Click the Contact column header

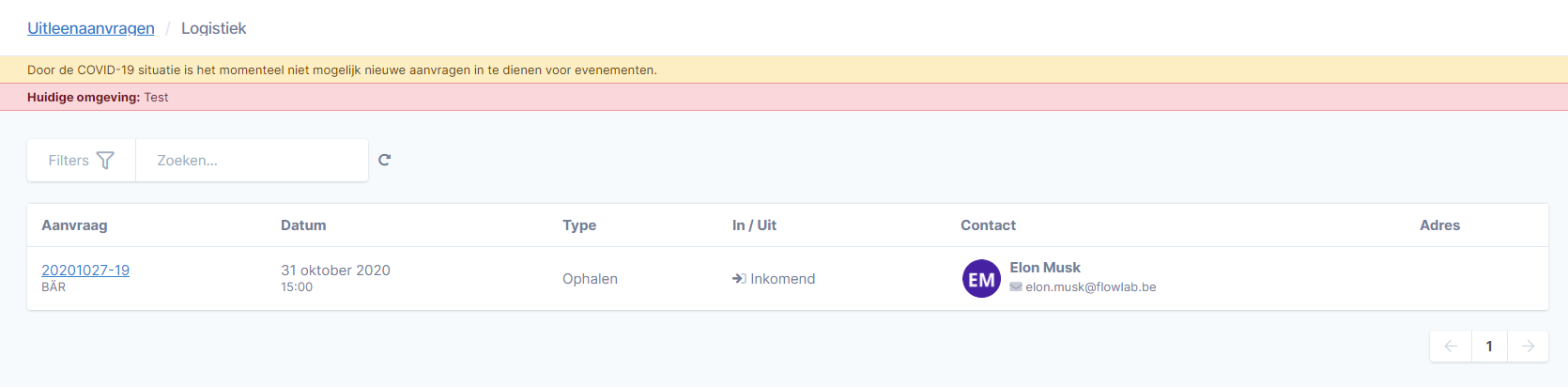(988, 225)
